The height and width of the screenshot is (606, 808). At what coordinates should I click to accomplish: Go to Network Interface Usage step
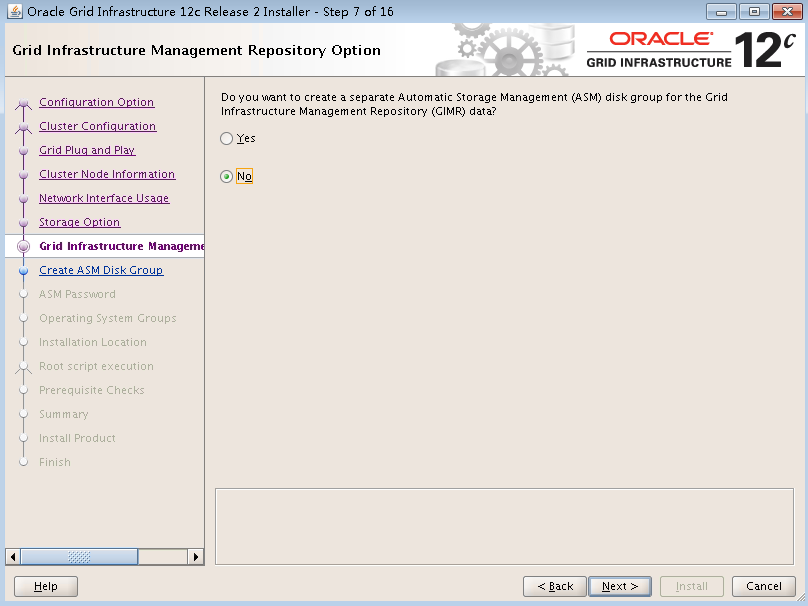(104, 198)
